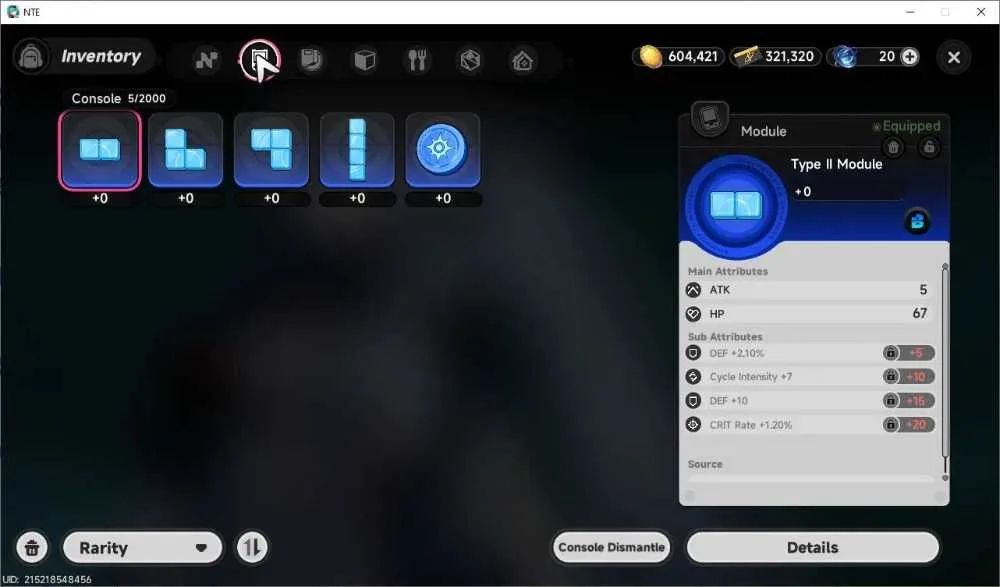The image size is (1000, 587).
Task: Select the Console tab with mouse cursor on it
Action: [259, 60]
